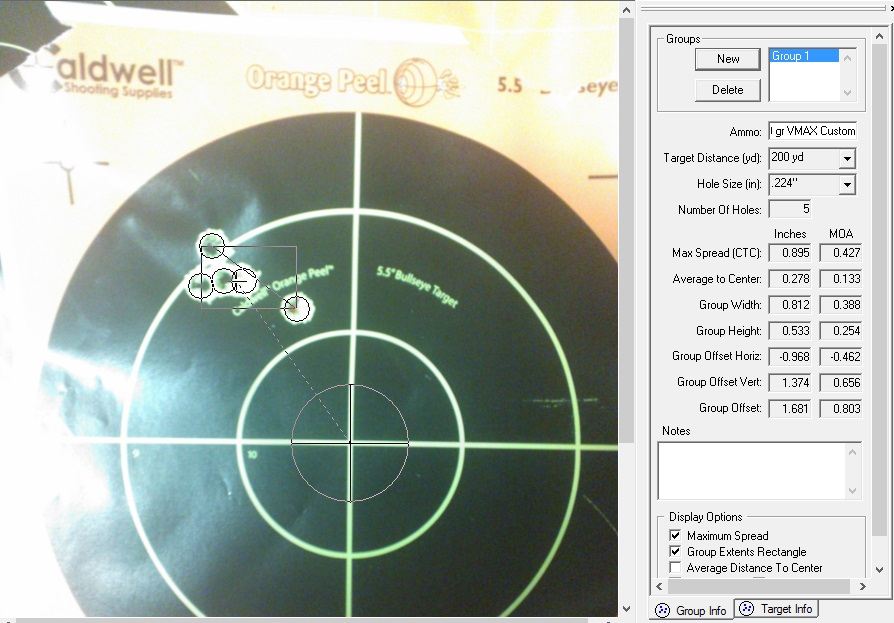Switch to the Group Info tab
This screenshot has width=894, height=623.
point(692,610)
